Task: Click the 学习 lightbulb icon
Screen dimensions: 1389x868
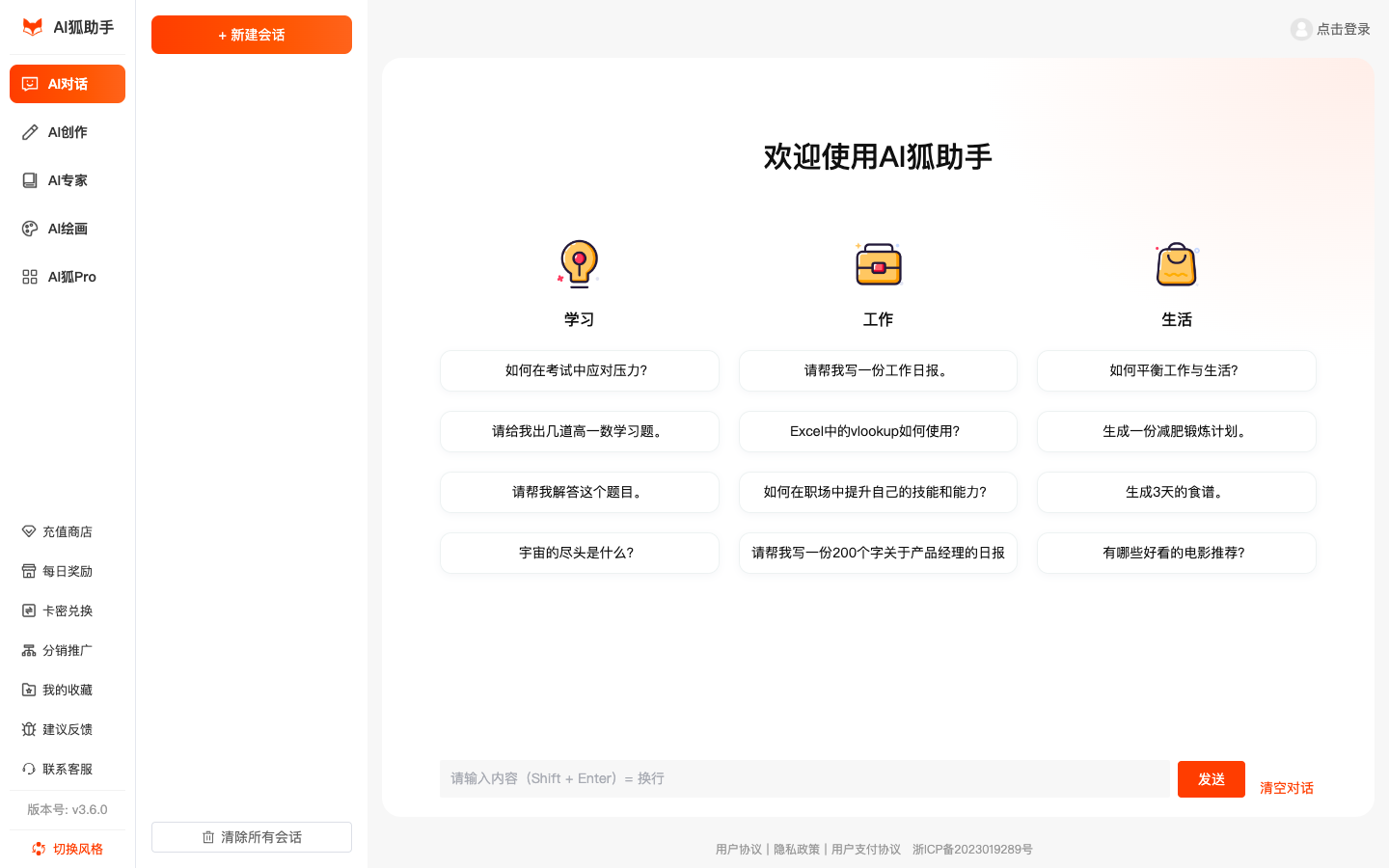Action: [579, 264]
